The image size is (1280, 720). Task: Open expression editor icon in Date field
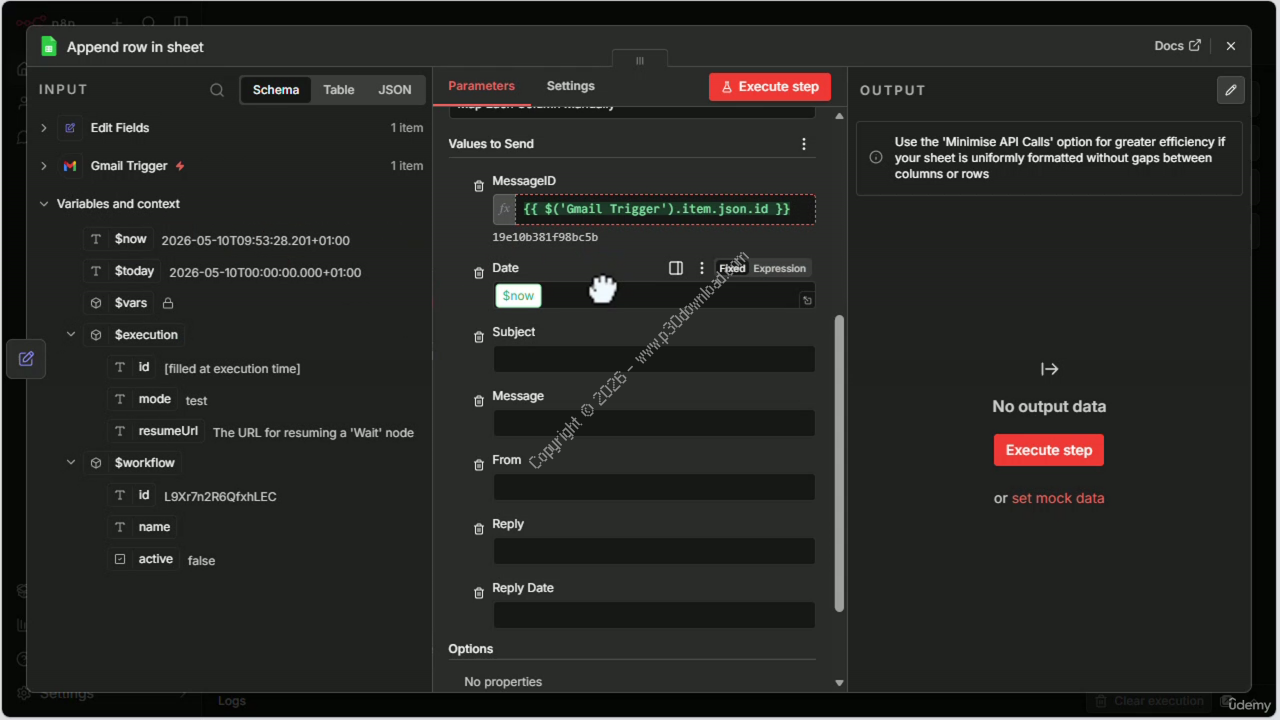pos(807,300)
